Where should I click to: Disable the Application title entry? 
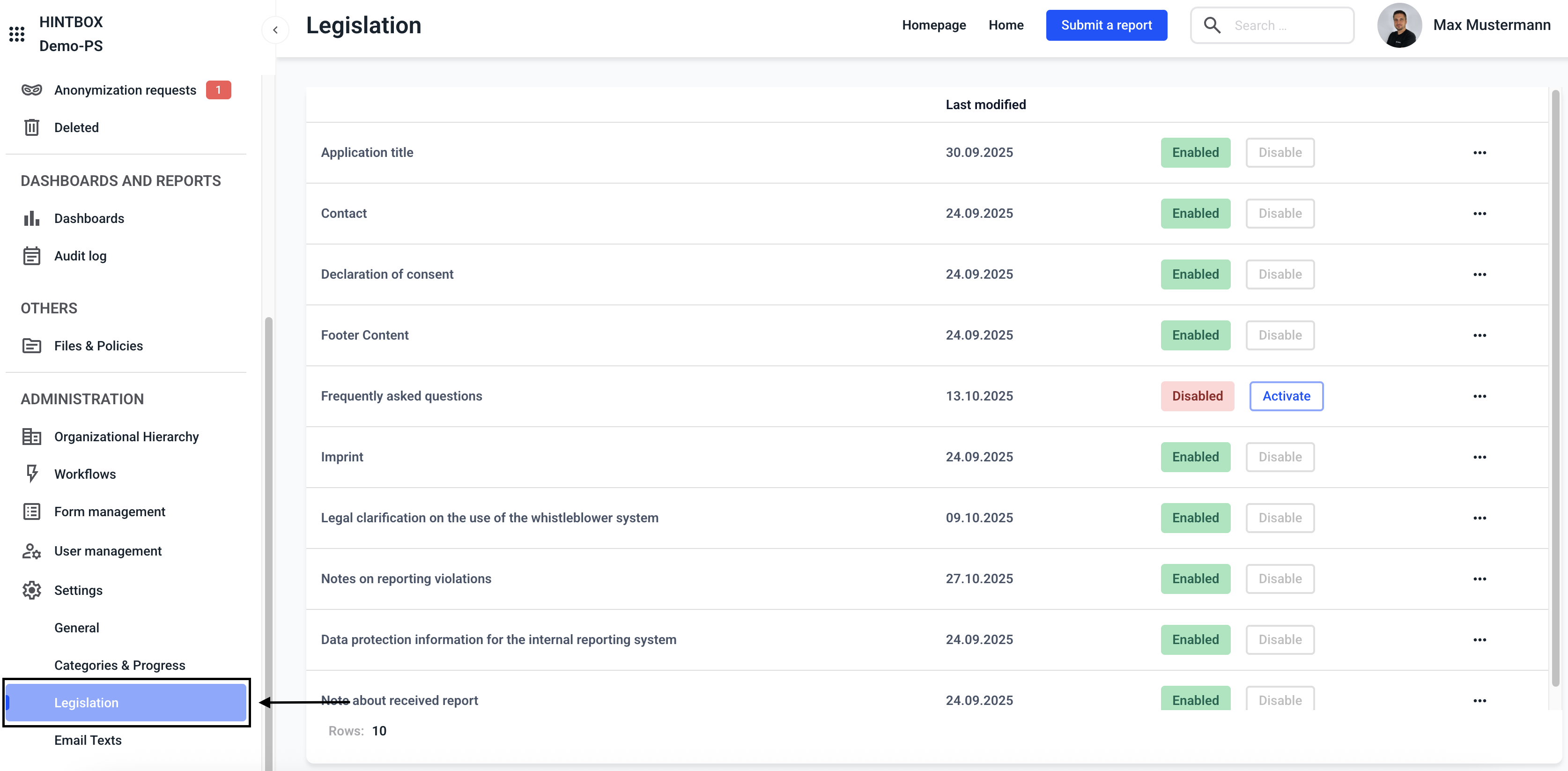point(1280,152)
